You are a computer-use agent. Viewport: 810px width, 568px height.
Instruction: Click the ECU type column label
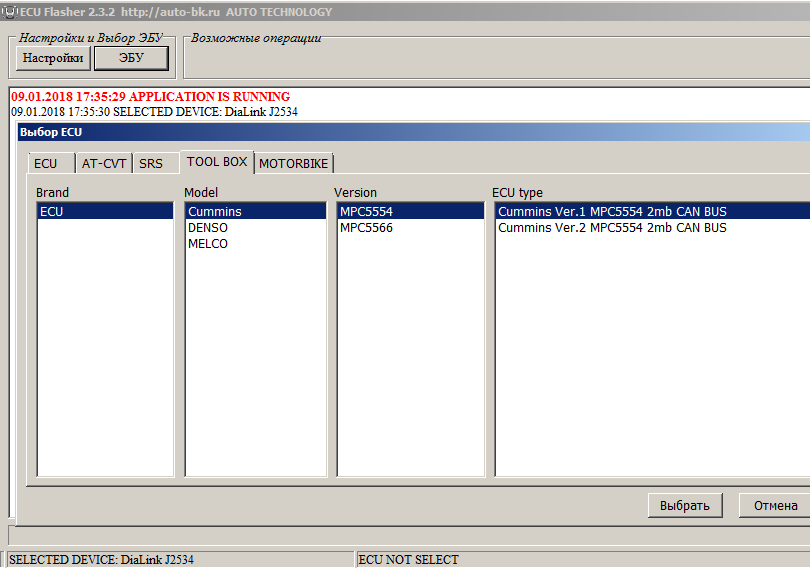tap(517, 193)
